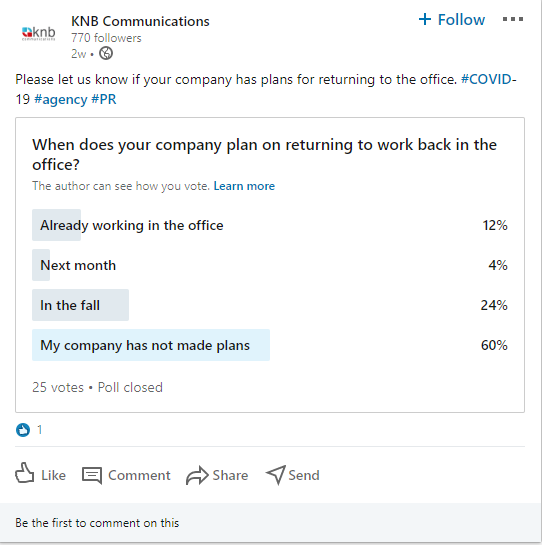Screen dimensions: 542x545
Task: Click the Comment speech bubble icon
Action: click(92, 475)
